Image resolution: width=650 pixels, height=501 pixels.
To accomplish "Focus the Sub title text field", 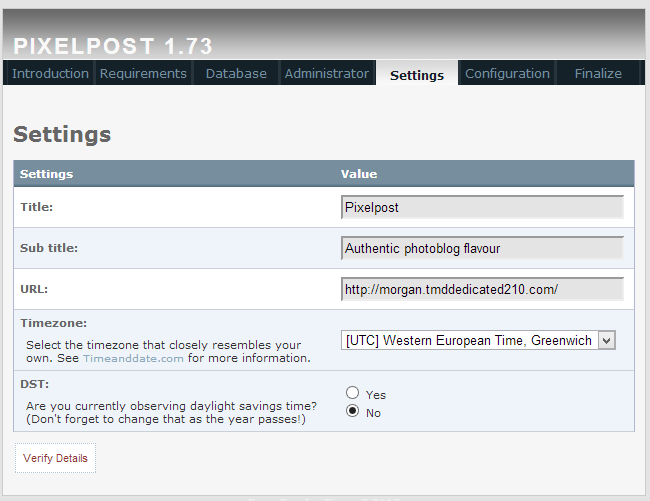I will [x=482, y=248].
